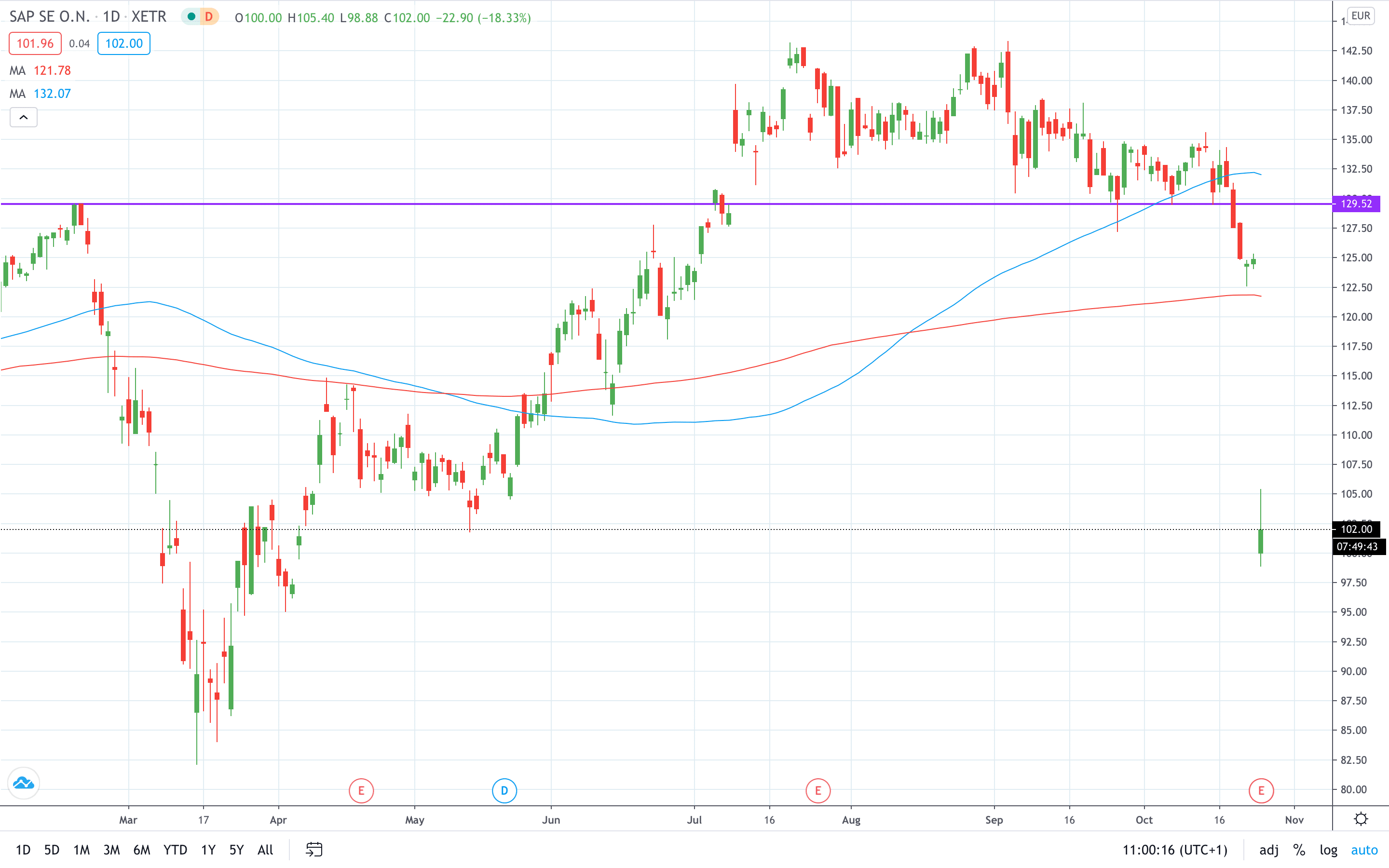Viewport: 1389px width, 868px height.
Task: Select the 3M time range
Action: [111, 850]
